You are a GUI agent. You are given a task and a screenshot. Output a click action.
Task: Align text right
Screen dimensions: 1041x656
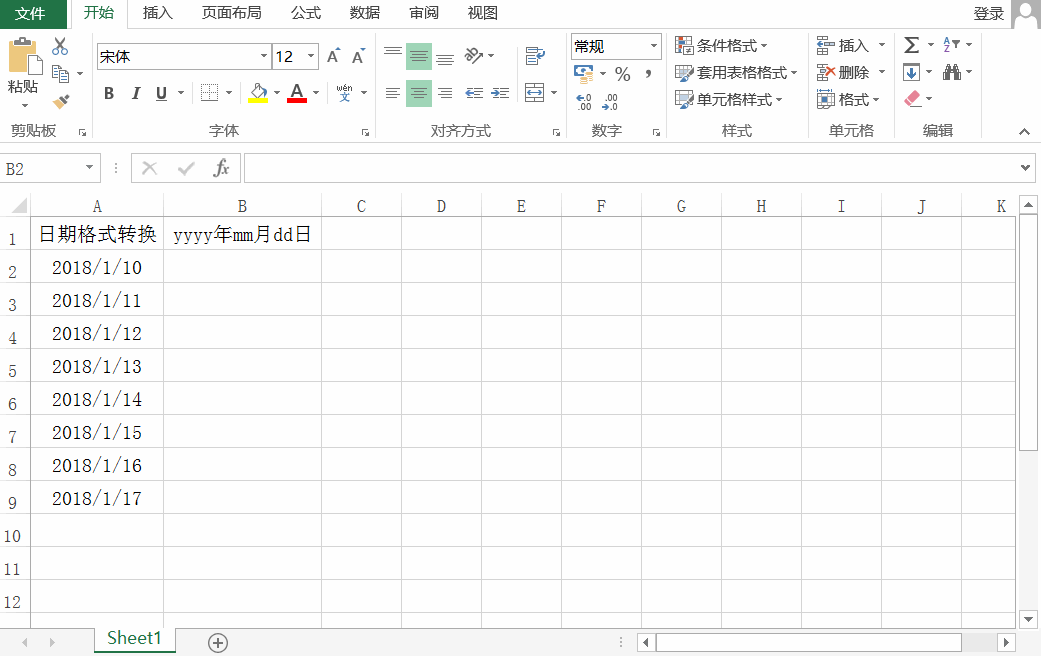[x=445, y=93]
